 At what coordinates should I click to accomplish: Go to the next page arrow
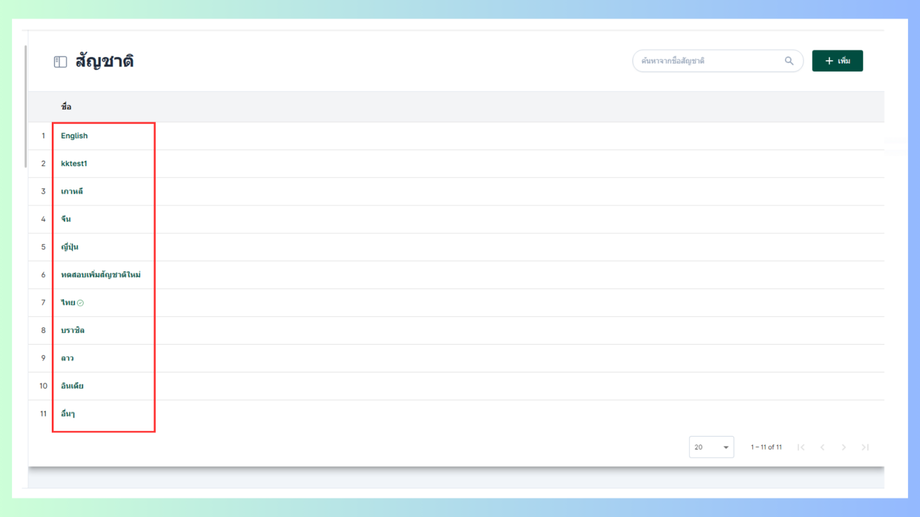point(844,447)
